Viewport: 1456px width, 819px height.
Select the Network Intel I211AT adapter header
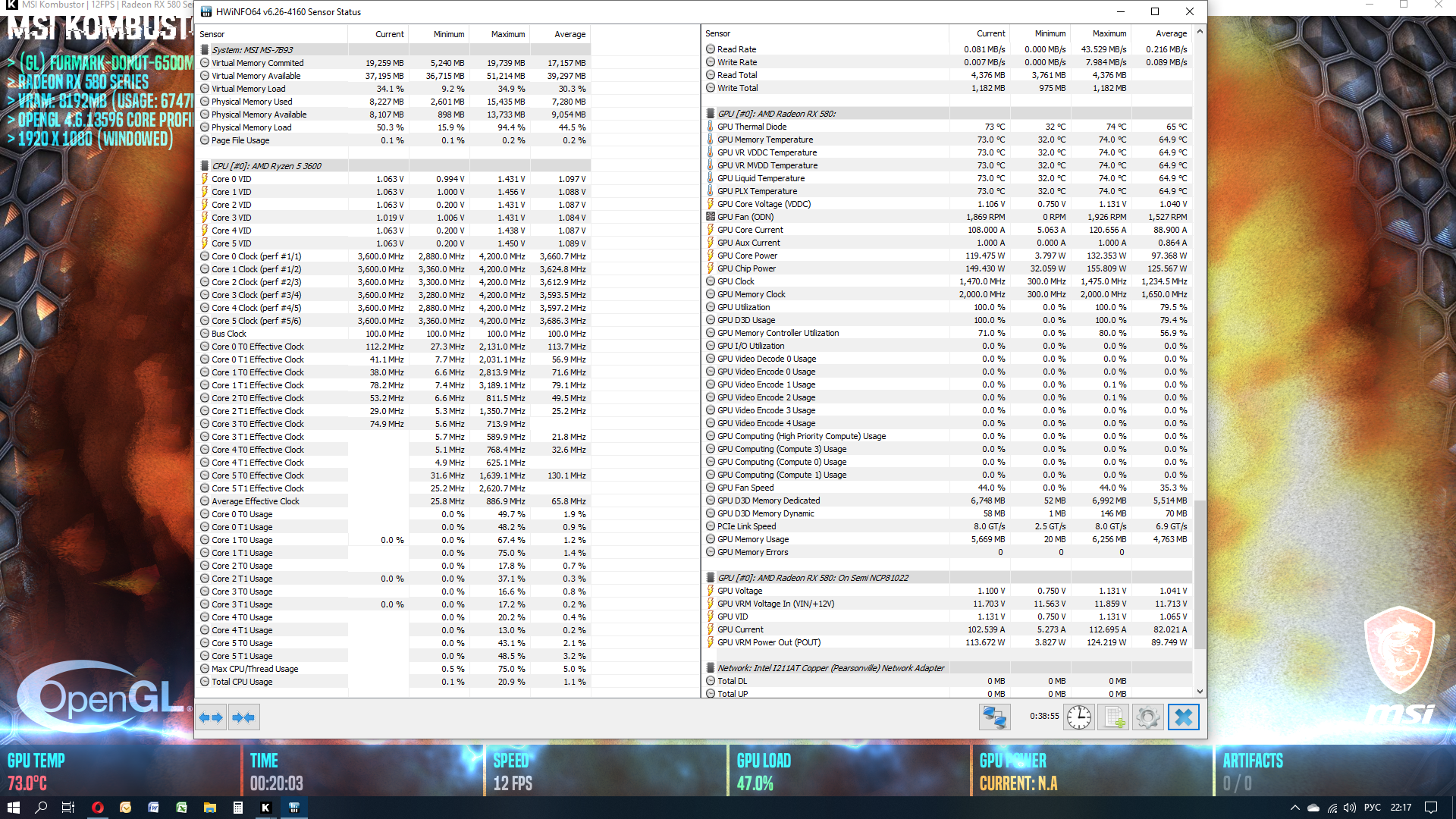click(830, 668)
